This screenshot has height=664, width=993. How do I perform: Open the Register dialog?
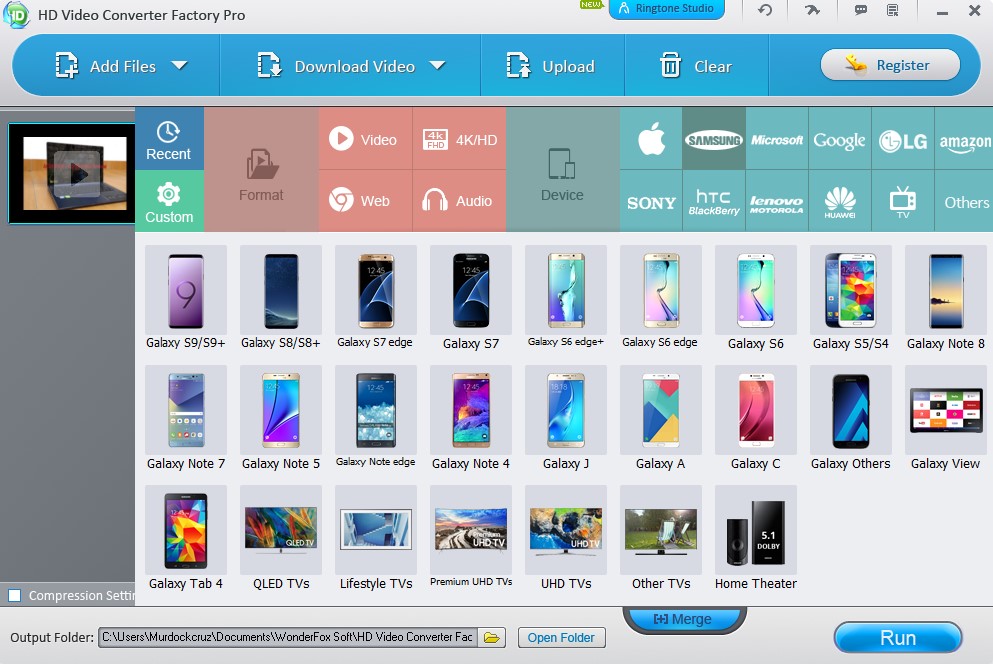tap(890, 65)
